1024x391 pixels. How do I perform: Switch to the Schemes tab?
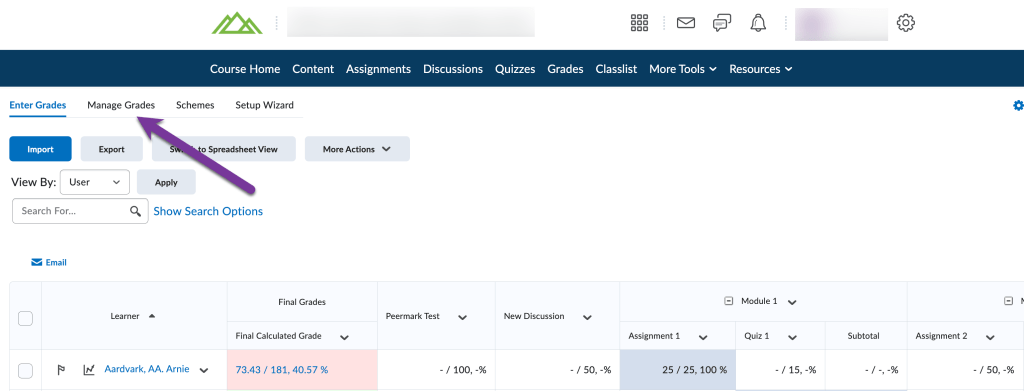pos(195,105)
